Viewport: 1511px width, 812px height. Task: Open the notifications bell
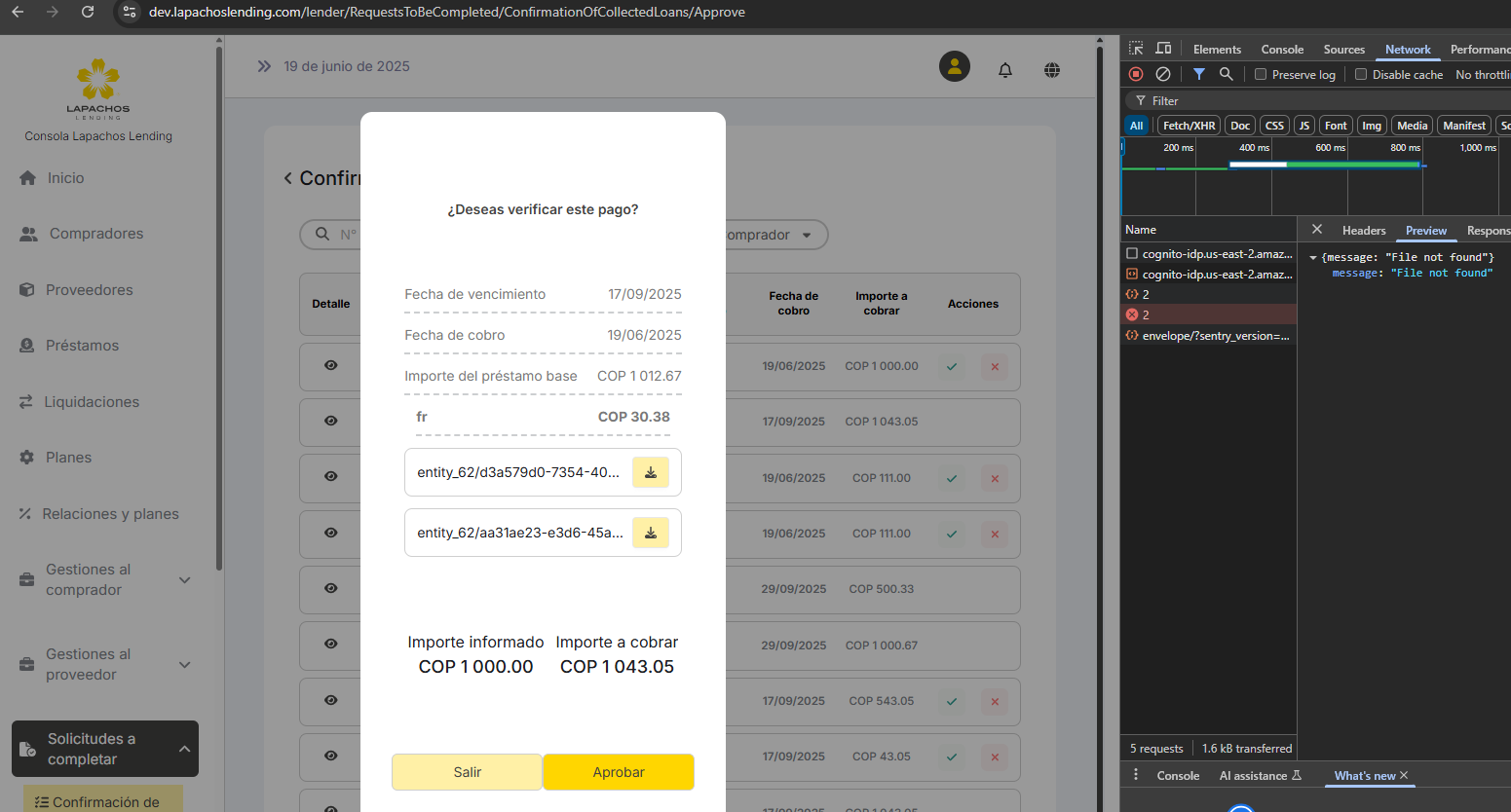coord(1005,70)
